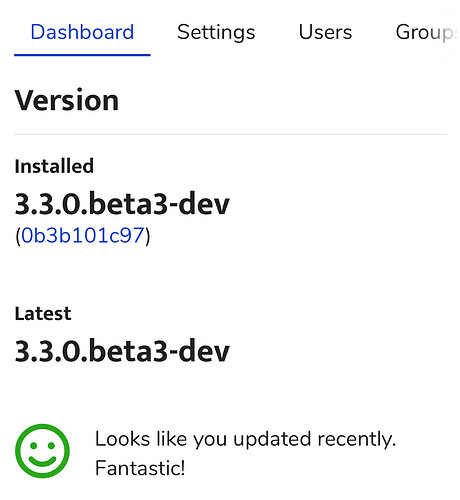This screenshot has height=500, width=460.
Task: Select installed version 3.3.0.beta3-dev
Action: (122, 203)
